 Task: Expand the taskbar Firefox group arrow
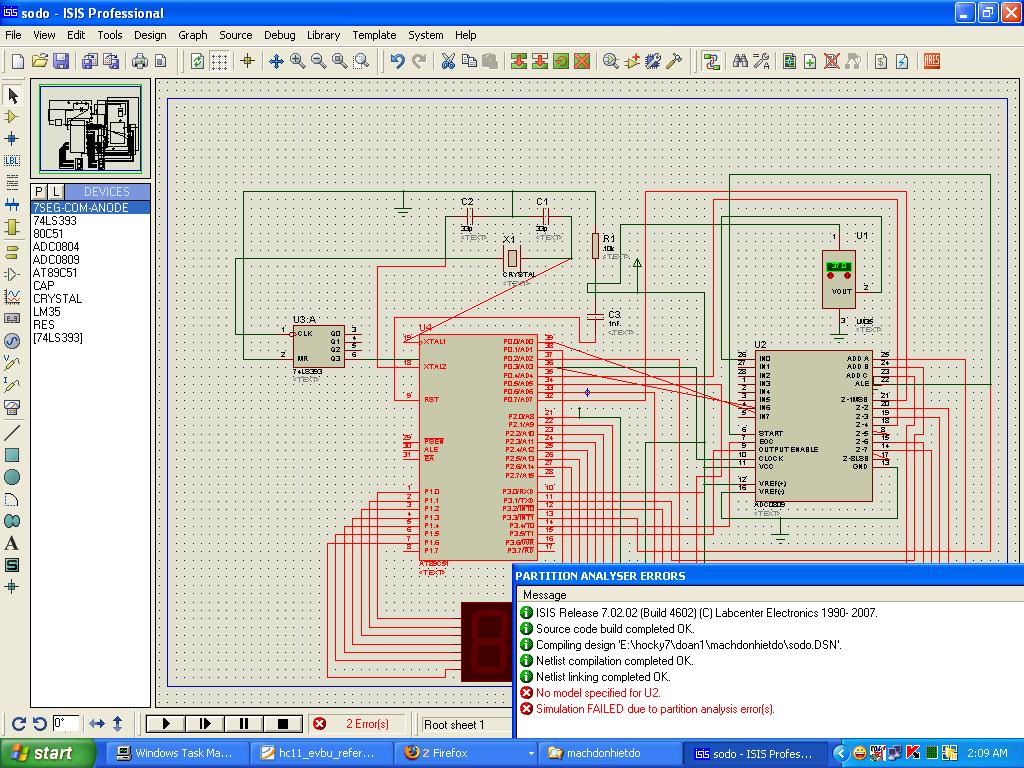coord(530,753)
